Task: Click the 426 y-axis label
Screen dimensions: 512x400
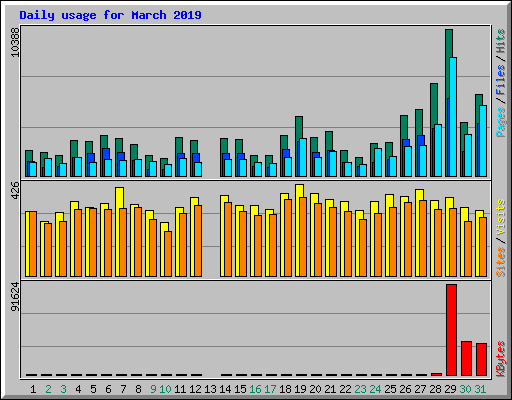Action: (x=15, y=191)
